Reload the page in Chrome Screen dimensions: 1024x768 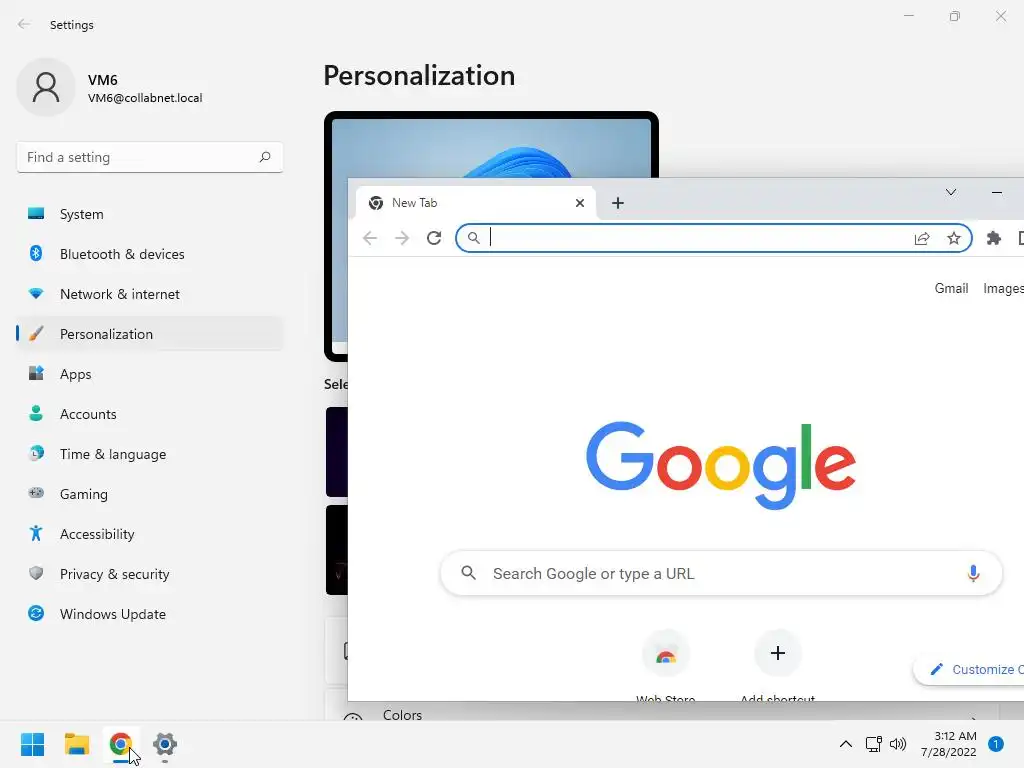(434, 238)
